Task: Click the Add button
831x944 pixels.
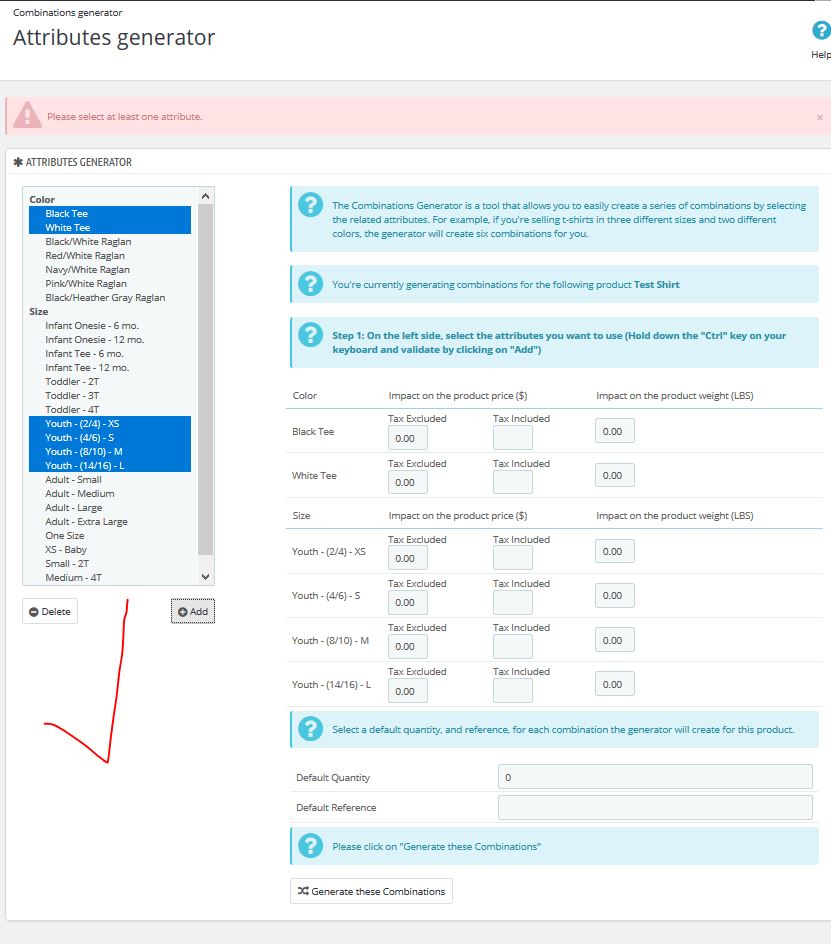Action: click(193, 611)
